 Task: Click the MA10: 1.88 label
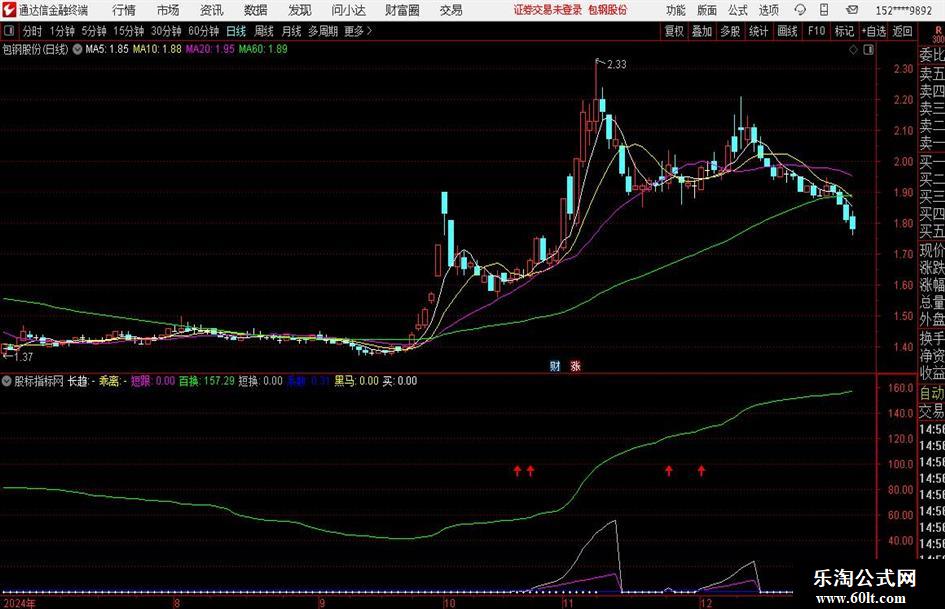click(x=157, y=49)
